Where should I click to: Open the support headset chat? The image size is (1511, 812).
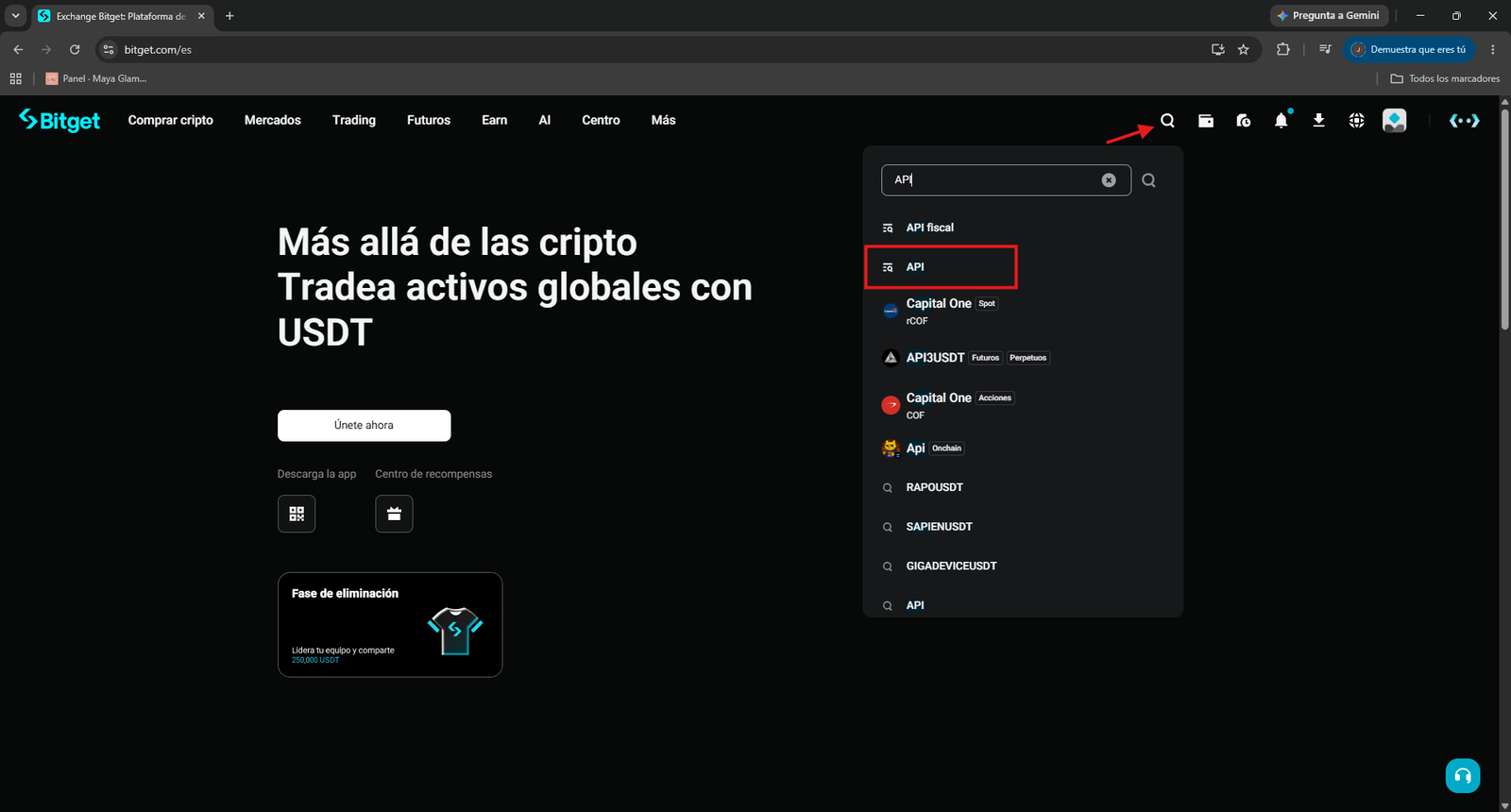click(x=1463, y=776)
